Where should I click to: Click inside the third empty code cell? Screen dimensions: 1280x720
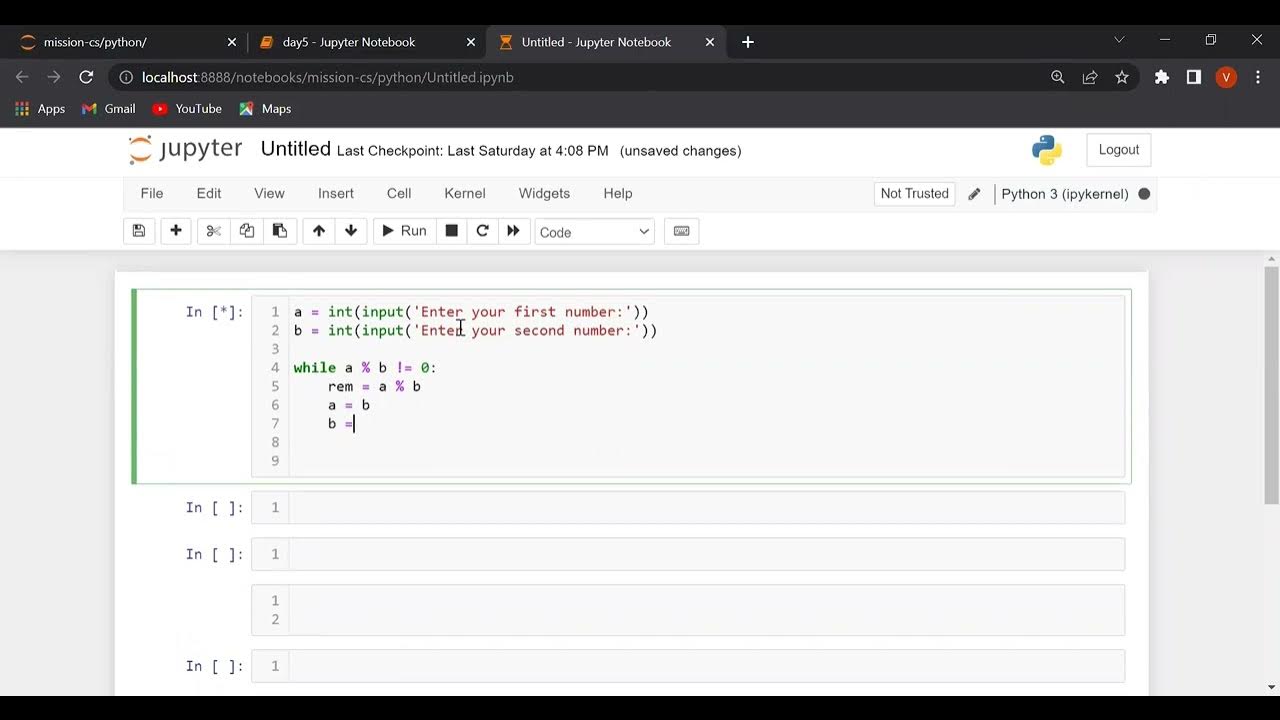point(706,666)
